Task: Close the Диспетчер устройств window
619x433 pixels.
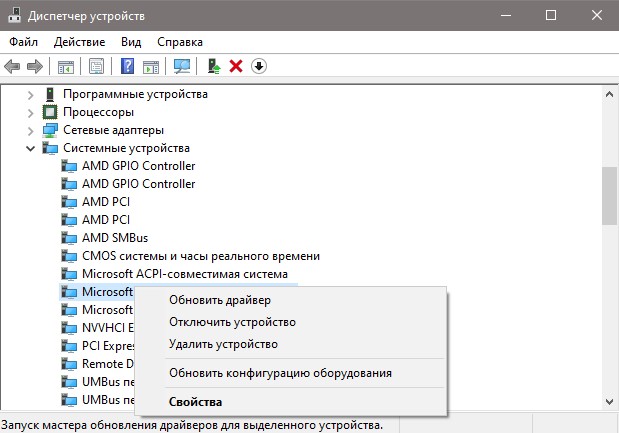Action: [x=596, y=15]
